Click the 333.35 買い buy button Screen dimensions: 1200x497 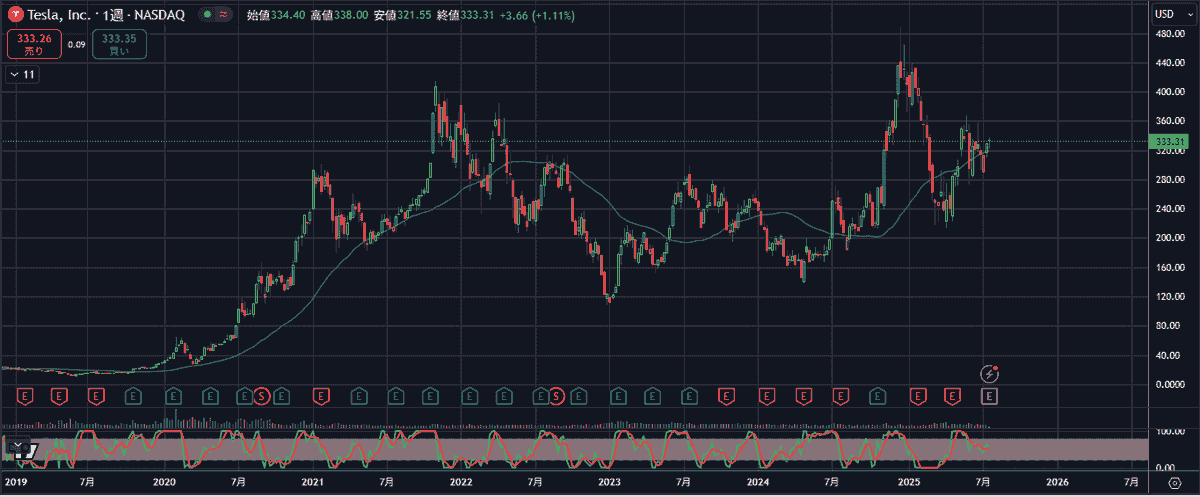119,44
